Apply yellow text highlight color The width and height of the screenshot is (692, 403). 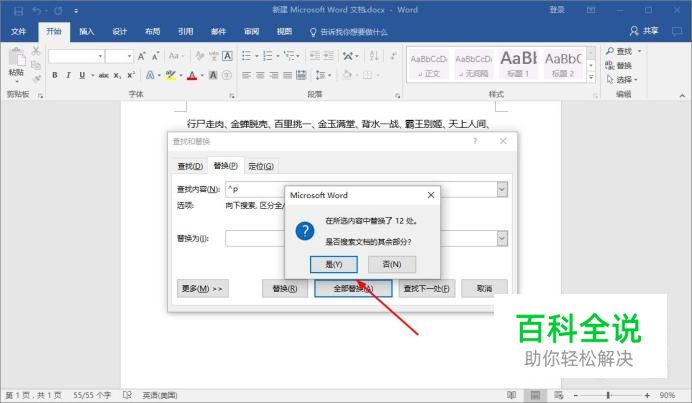[x=170, y=75]
